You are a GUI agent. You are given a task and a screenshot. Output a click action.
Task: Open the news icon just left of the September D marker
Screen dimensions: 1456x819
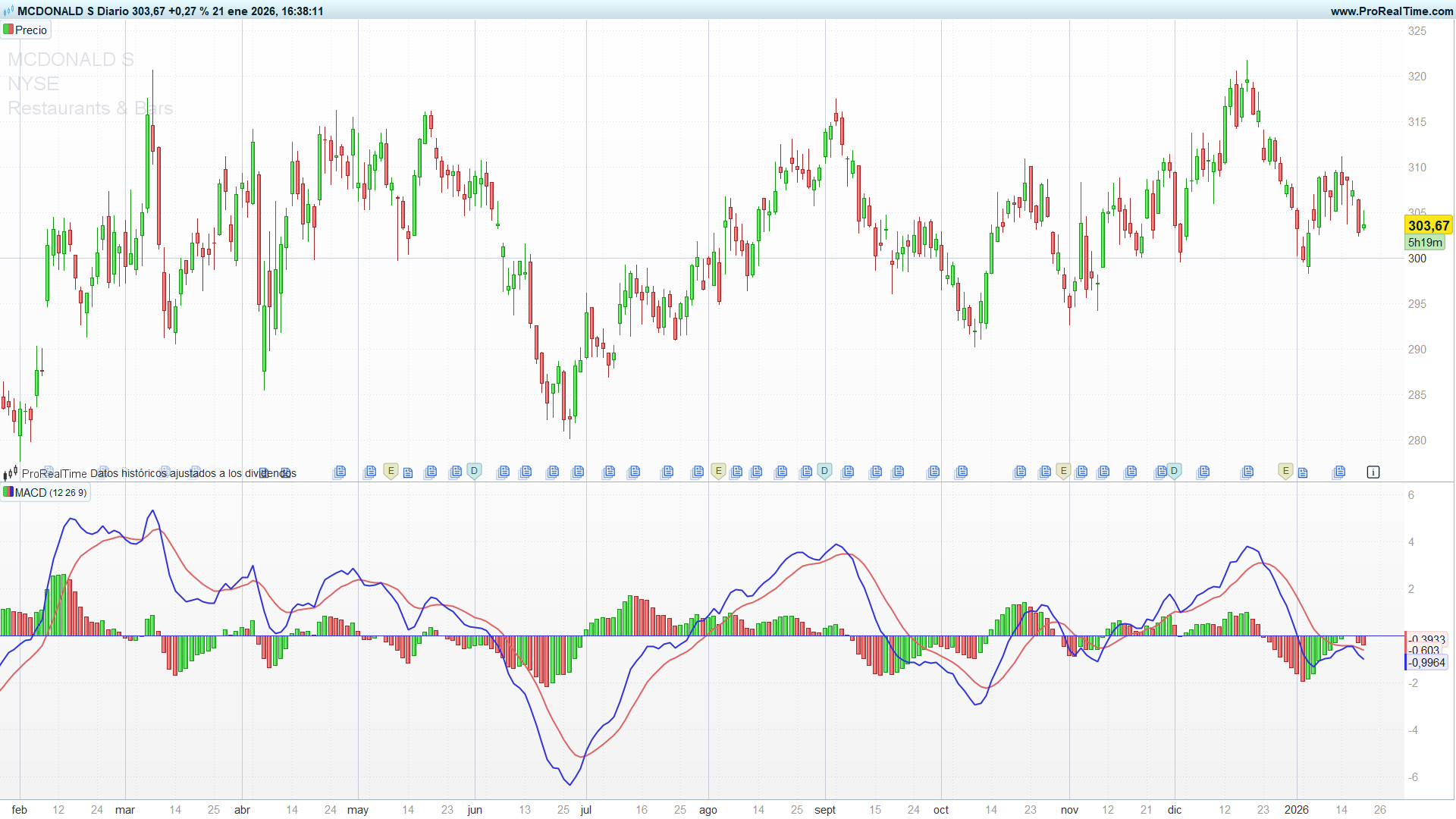click(x=806, y=472)
